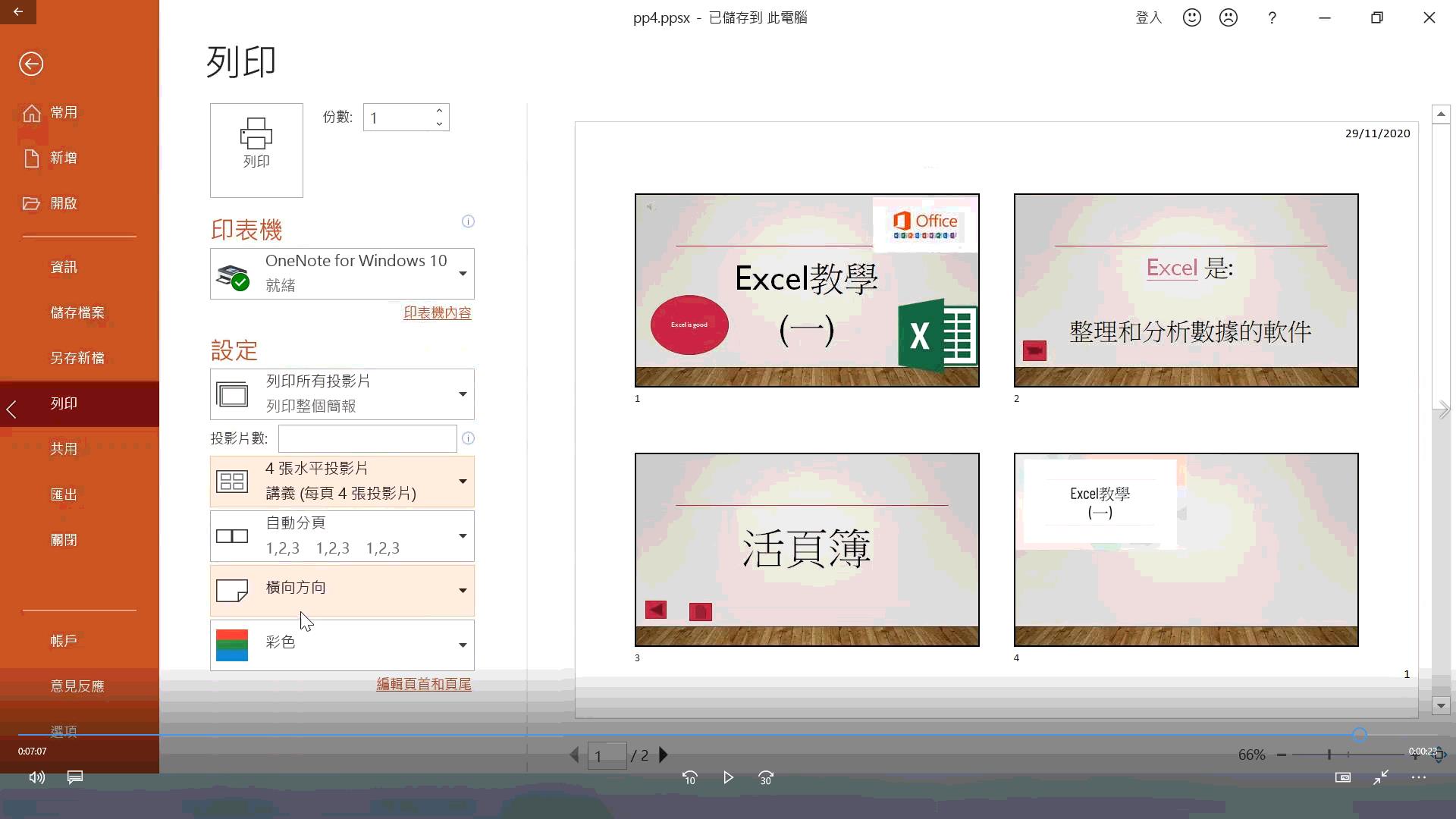
Task: Click the big 列印 print button
Action: 256,150
